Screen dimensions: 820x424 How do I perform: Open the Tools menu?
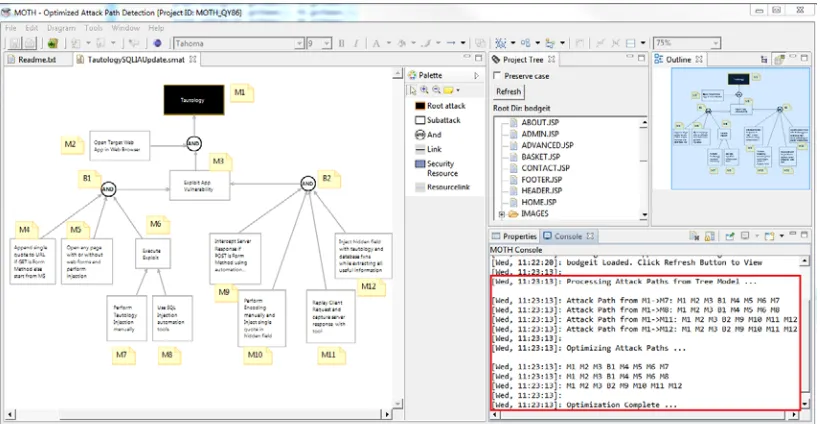pyautogui.click(x=94, y=28)
